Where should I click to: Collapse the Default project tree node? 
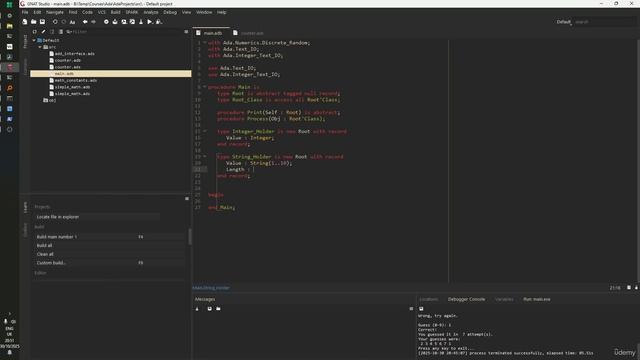(34, 40)
